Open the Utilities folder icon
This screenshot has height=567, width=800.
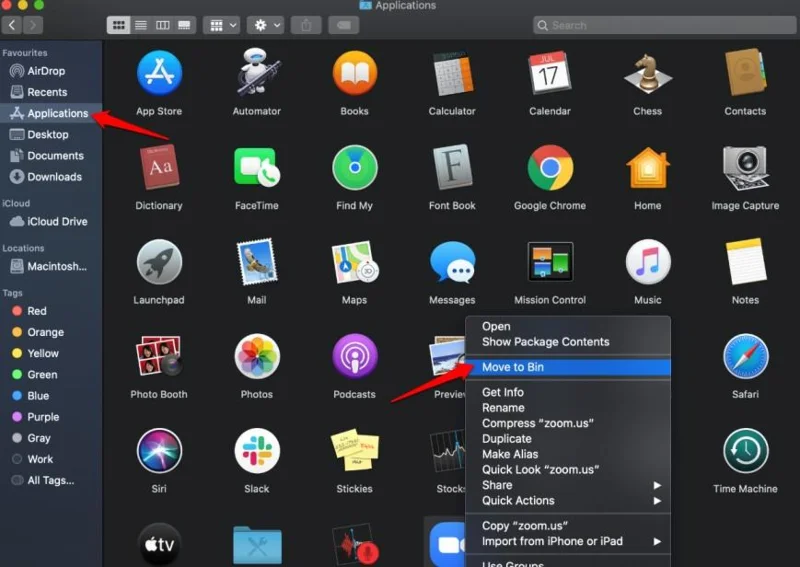click(x=257, y=545)
